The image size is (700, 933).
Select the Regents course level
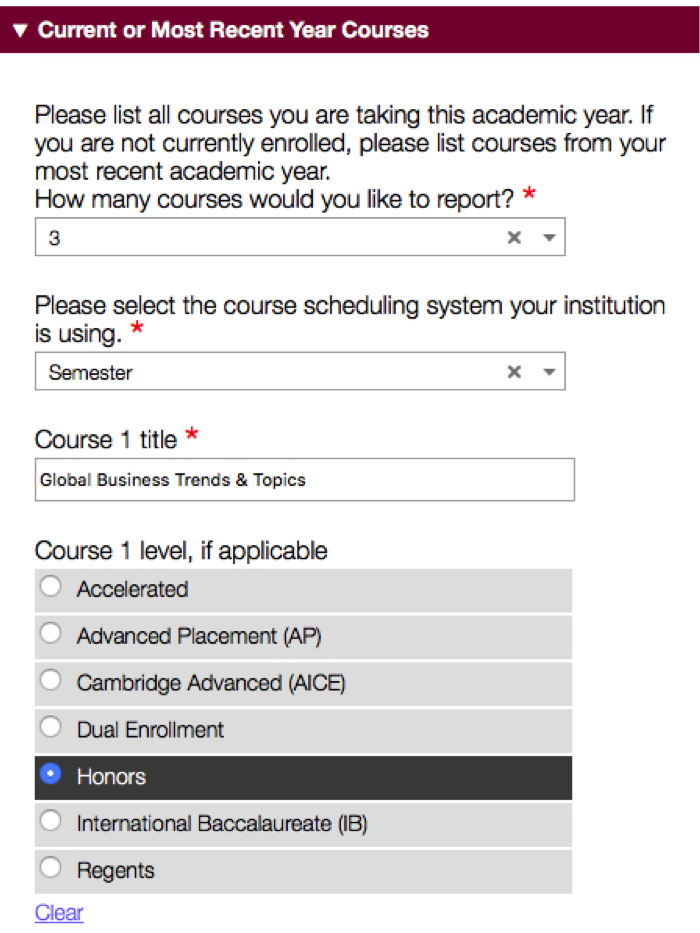point(50,868)
